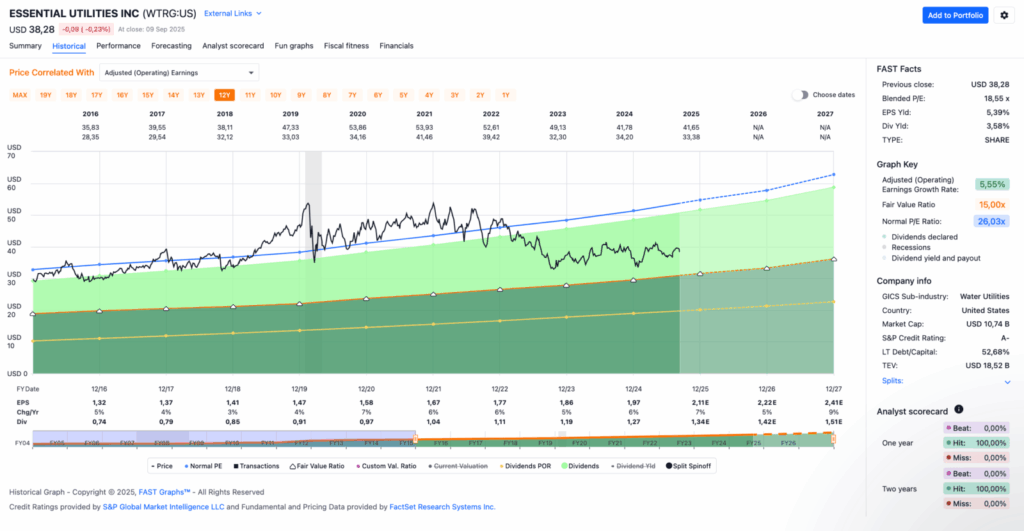
Task: Open FactSet Research Systems Inc. link
Action: click(x=442, y=507)
